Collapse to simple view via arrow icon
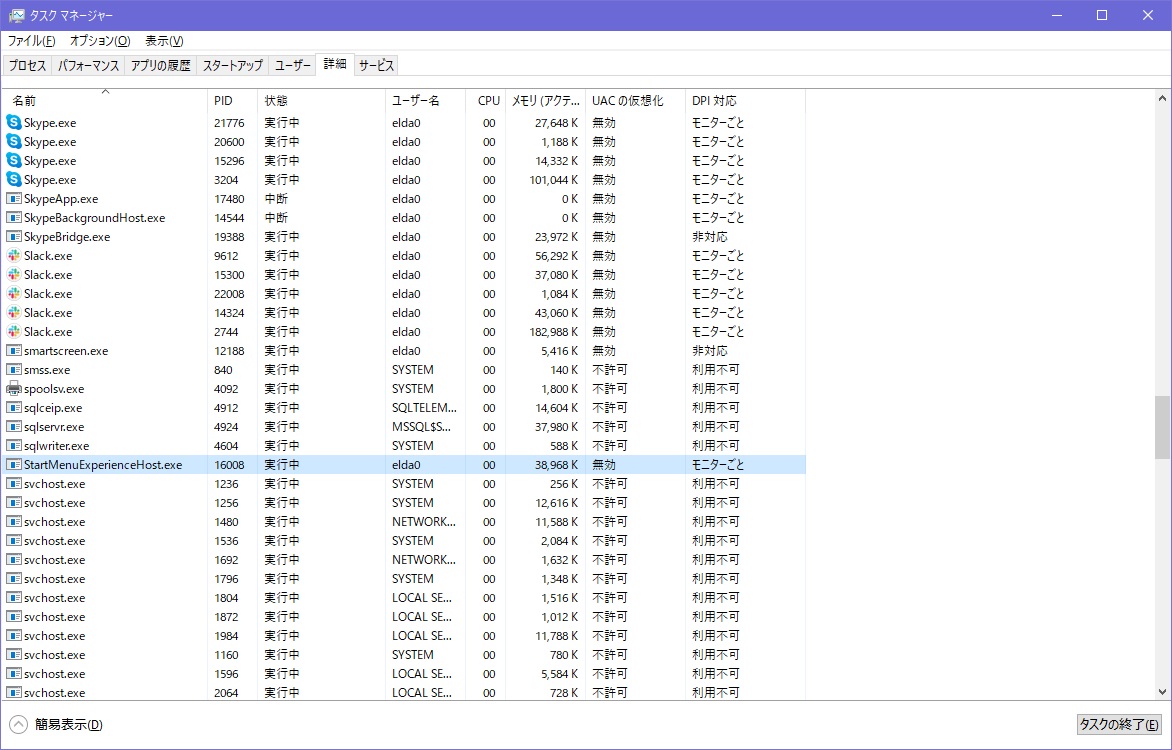Viewport: 1172px width, 750px height. (19, 724)
